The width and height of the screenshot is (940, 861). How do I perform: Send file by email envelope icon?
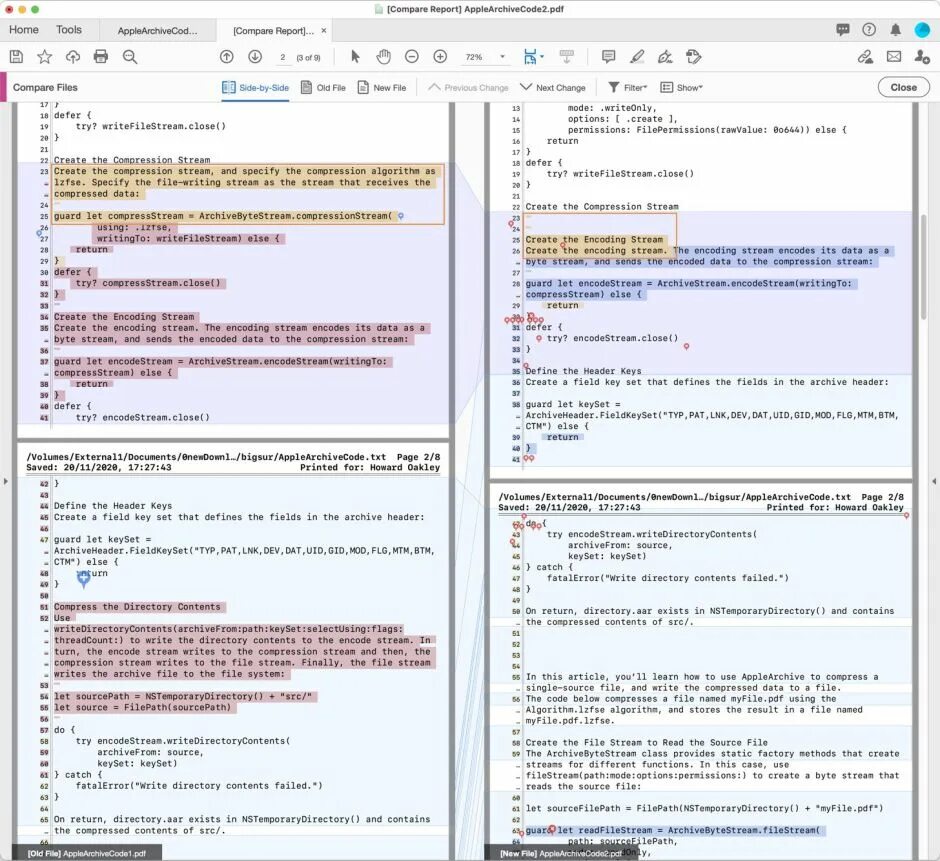[894, 57]
